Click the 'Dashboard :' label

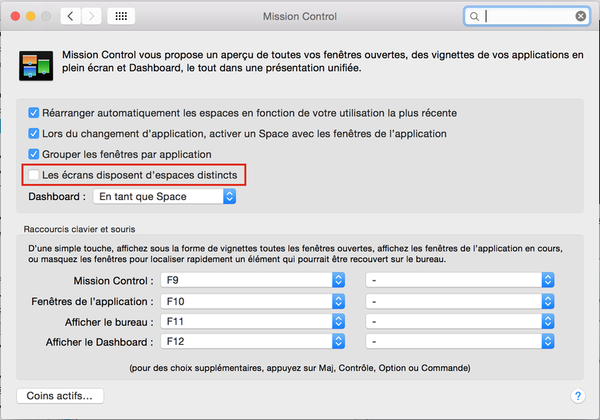[57, 197]
